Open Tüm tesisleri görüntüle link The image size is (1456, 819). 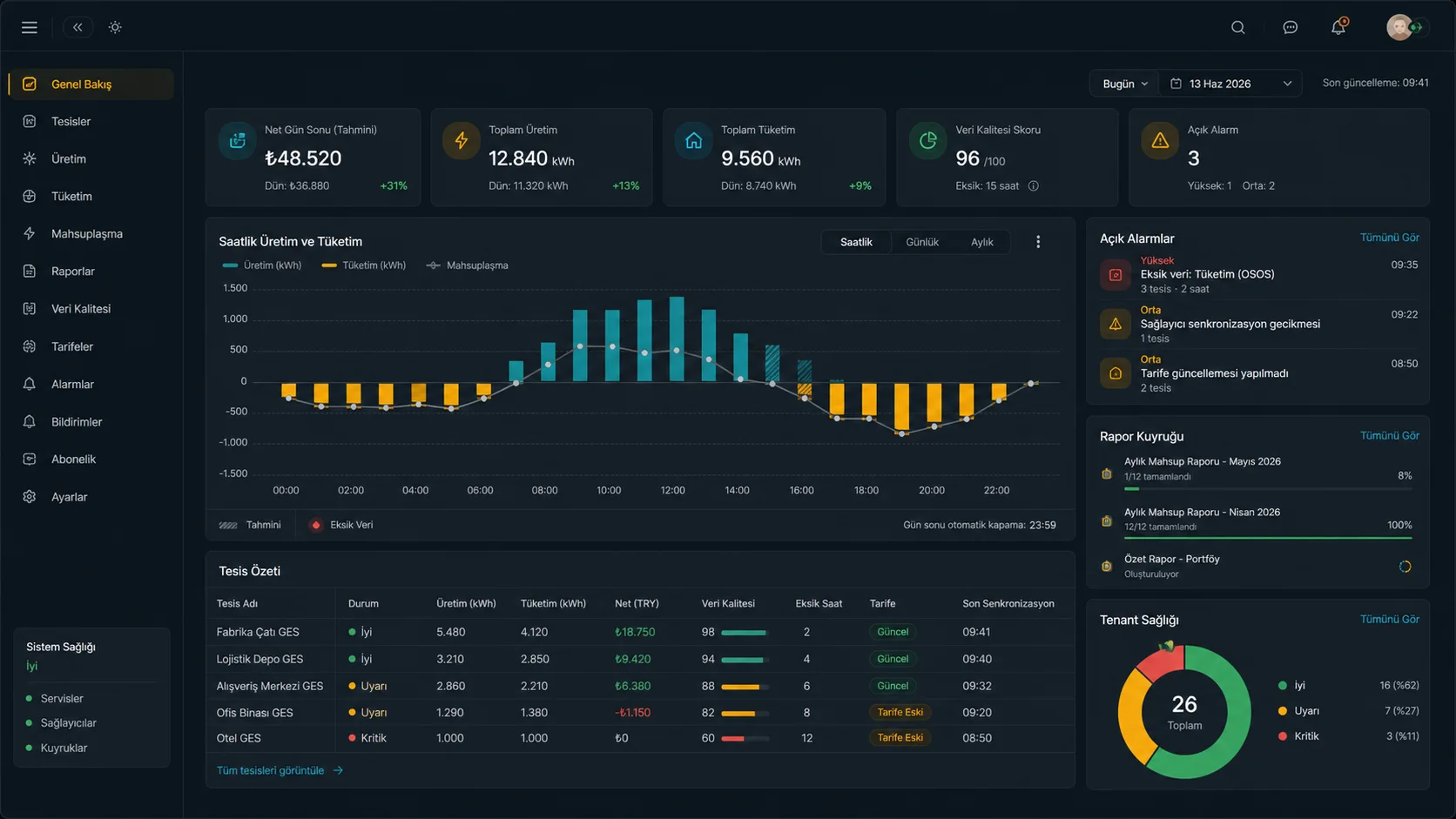tap(280, 771)
